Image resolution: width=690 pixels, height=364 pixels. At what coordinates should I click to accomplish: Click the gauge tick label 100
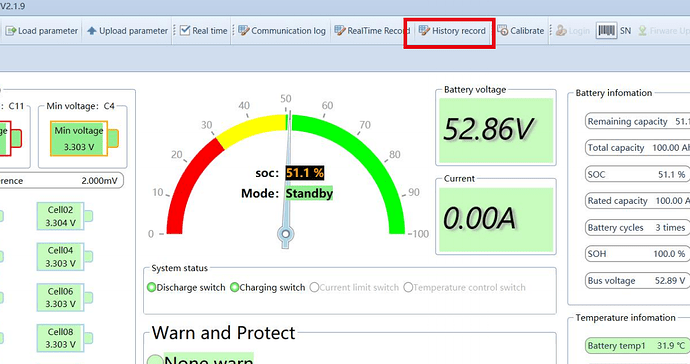(x=420, y=234)
